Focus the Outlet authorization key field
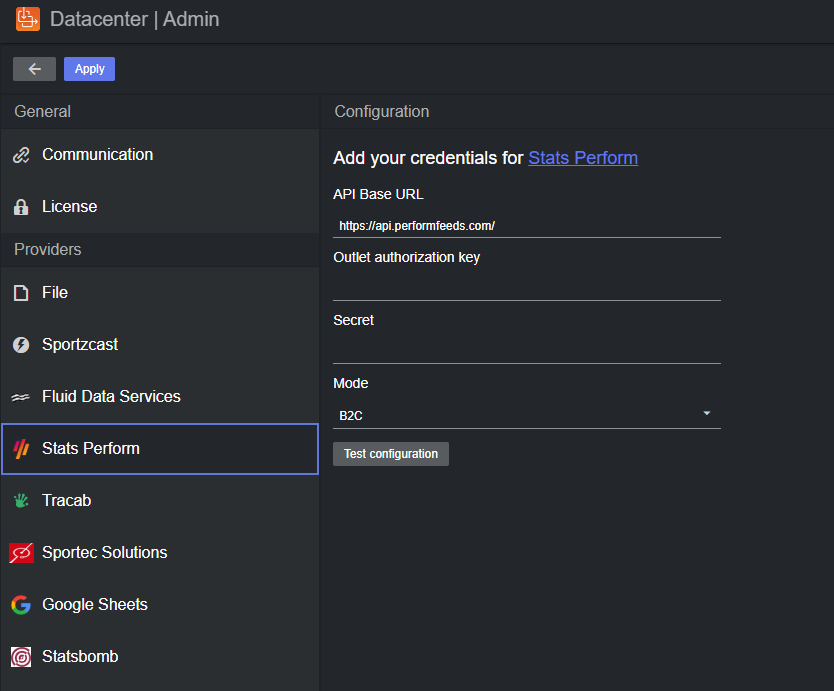This screenshot has width=834, height=691. pos(526,287)
